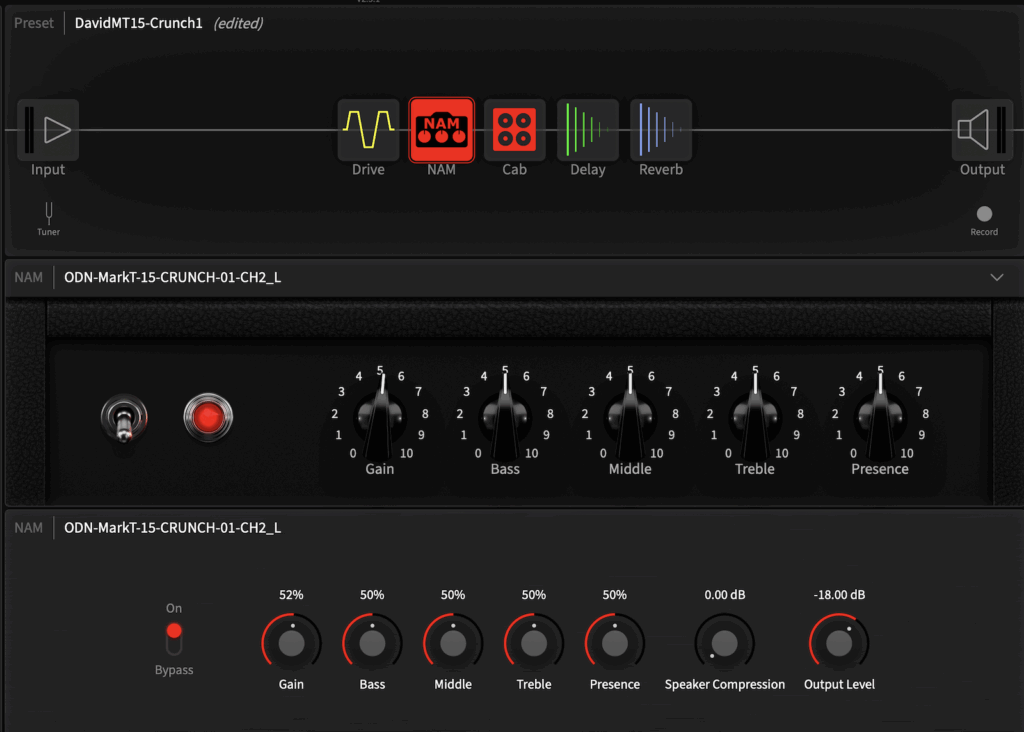Click the -18.00 dB output value
Viewport: 1024px width, 732px height.
(839, 595)
